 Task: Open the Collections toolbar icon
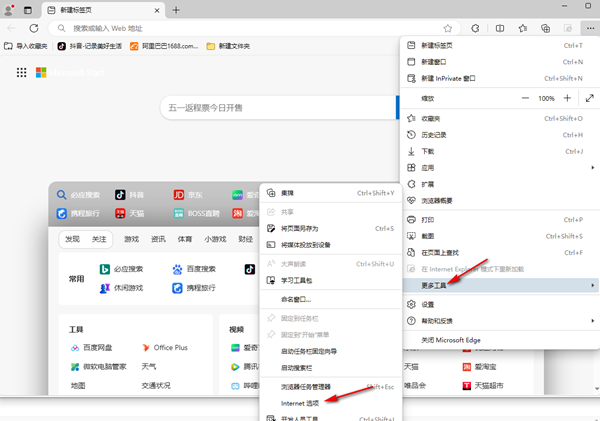546,28
